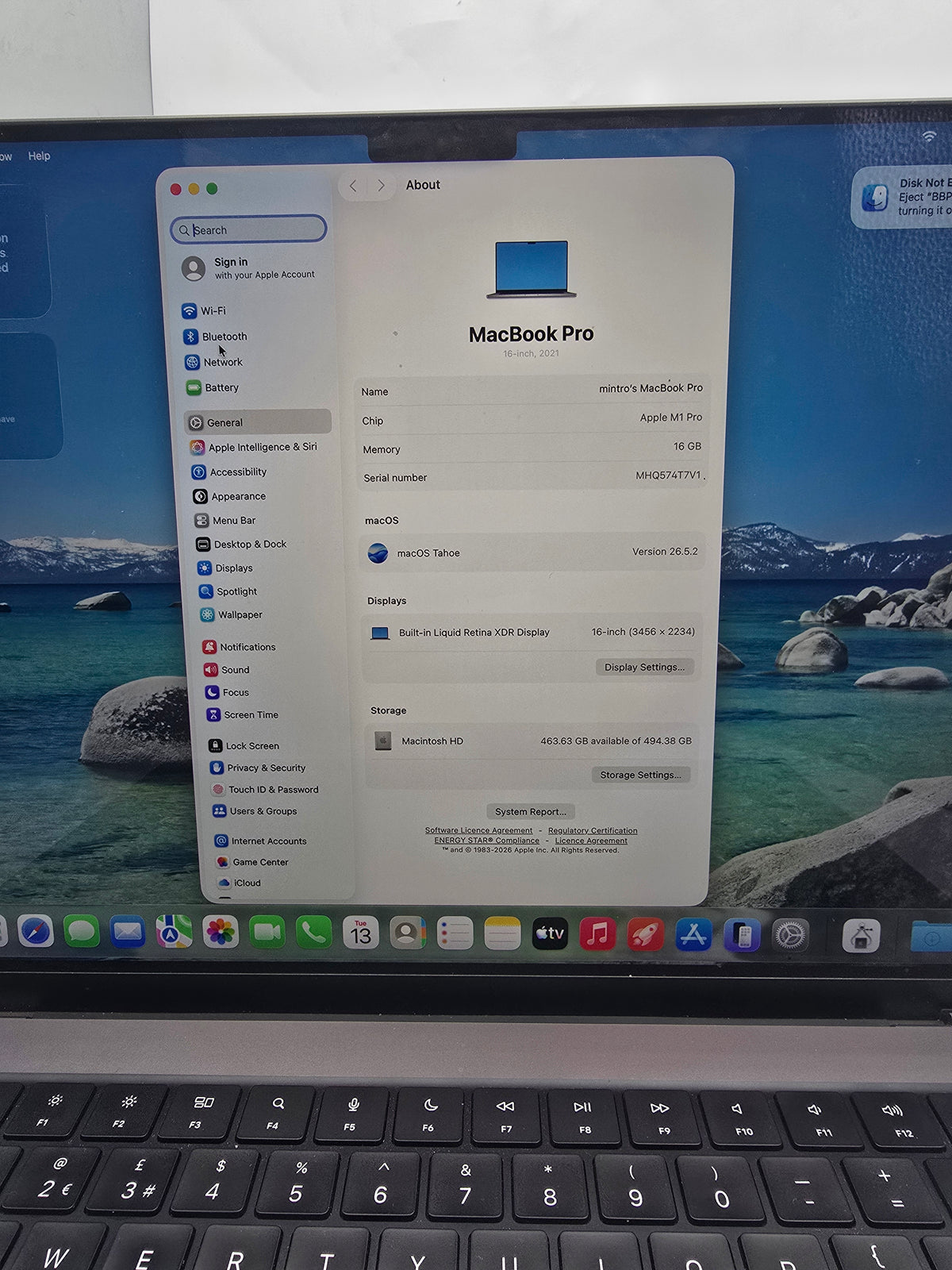Image resolution: width=952 pixels, height=1270 pixels.
Task: Open Internet Accounts settings
Action: click(260, 841)
